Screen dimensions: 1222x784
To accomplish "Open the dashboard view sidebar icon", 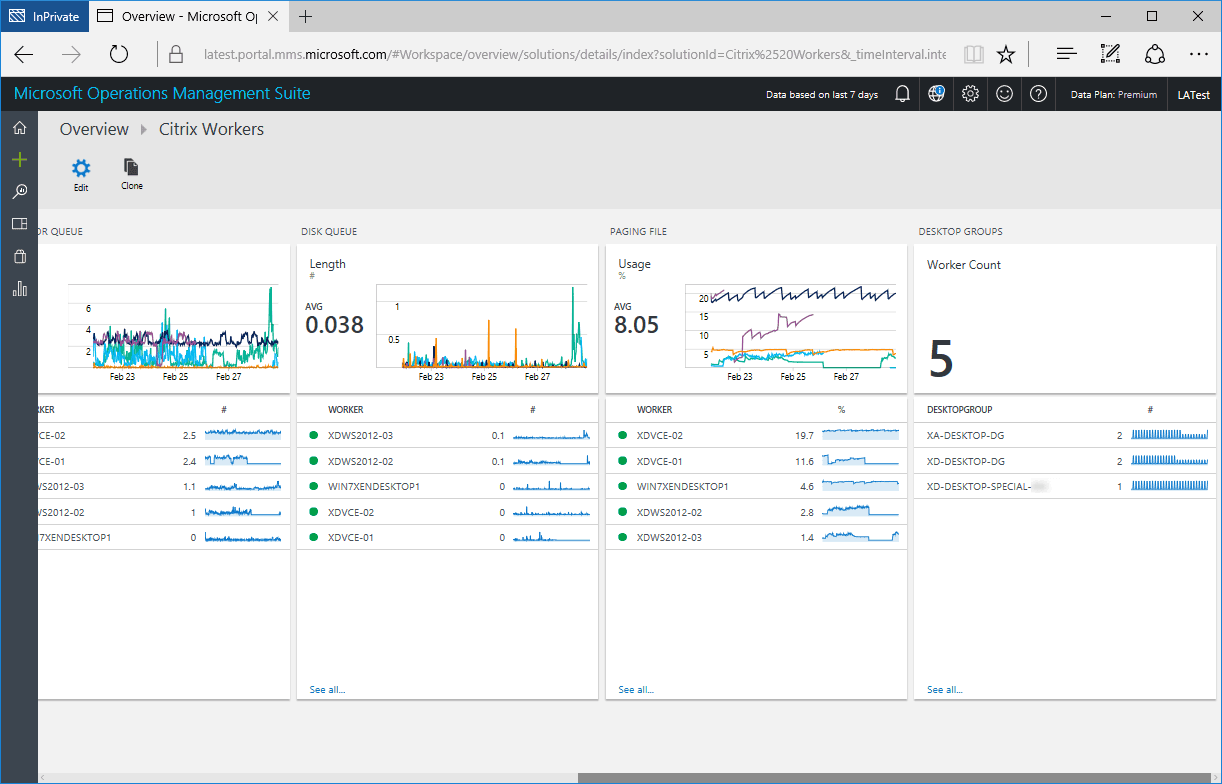I will tap(19, 224).
